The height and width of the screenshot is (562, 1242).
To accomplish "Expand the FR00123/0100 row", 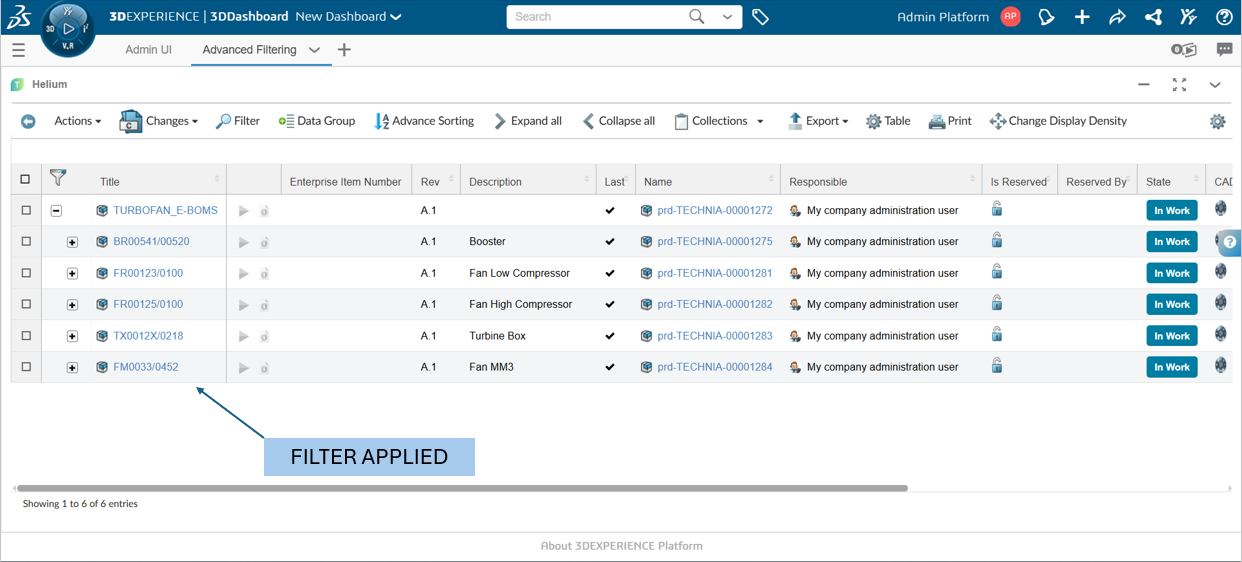I will pos(72,273).
